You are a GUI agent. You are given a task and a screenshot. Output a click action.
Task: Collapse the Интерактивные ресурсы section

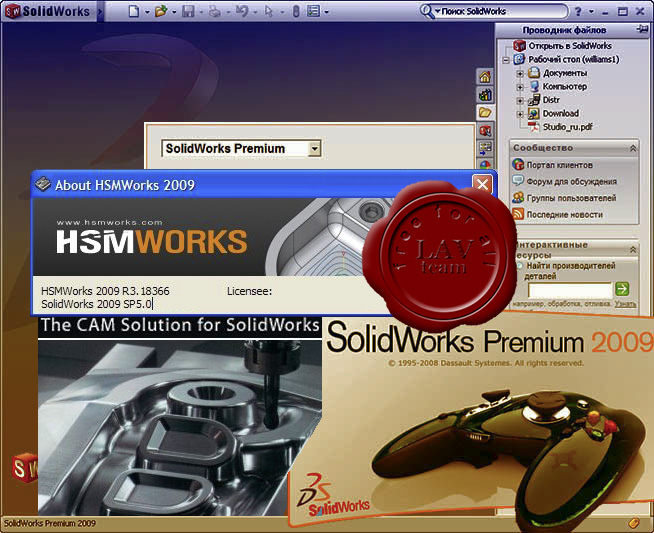pos(633,249)
